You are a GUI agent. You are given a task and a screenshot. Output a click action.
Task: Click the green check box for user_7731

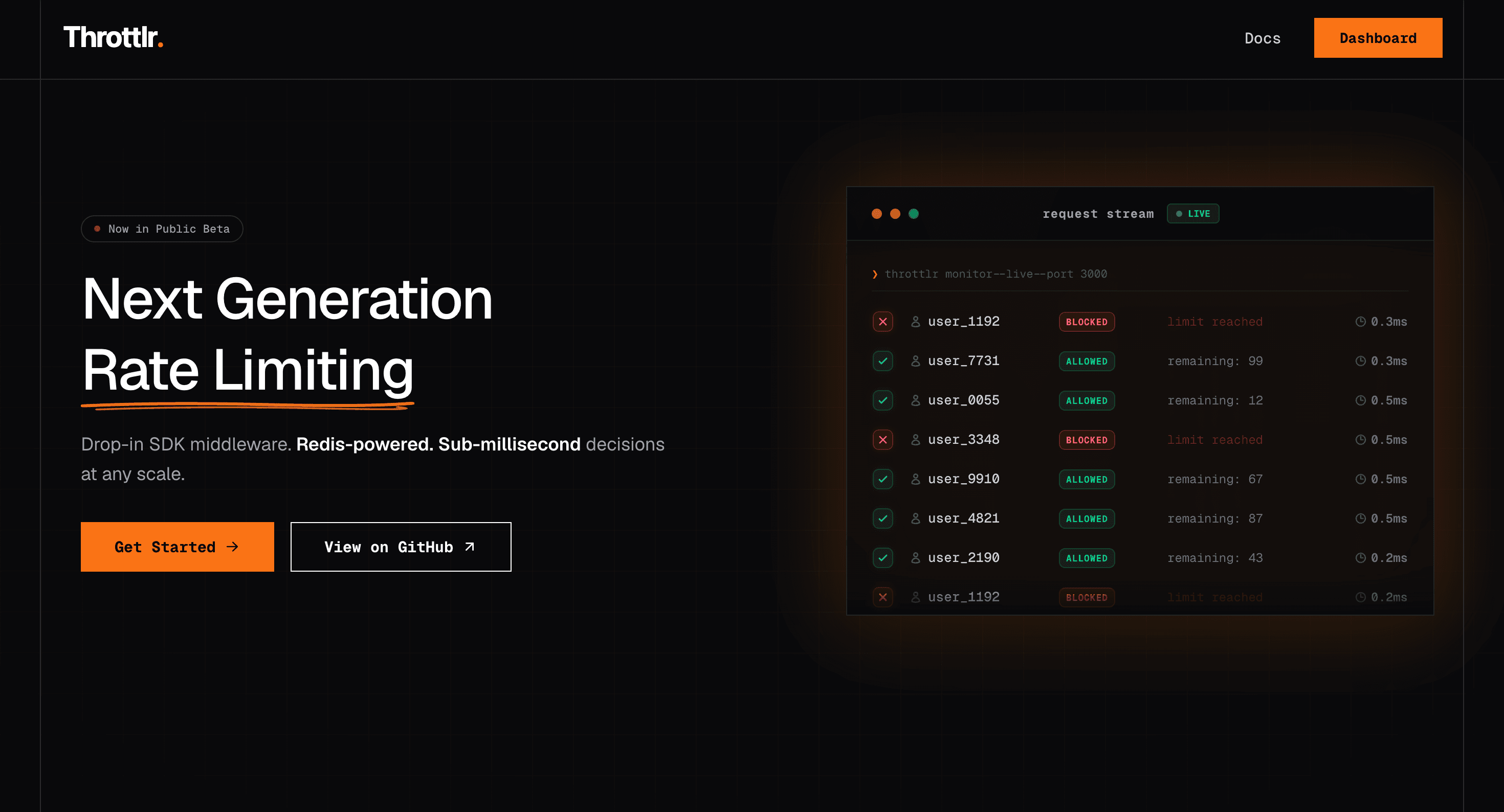pos(883,361)
